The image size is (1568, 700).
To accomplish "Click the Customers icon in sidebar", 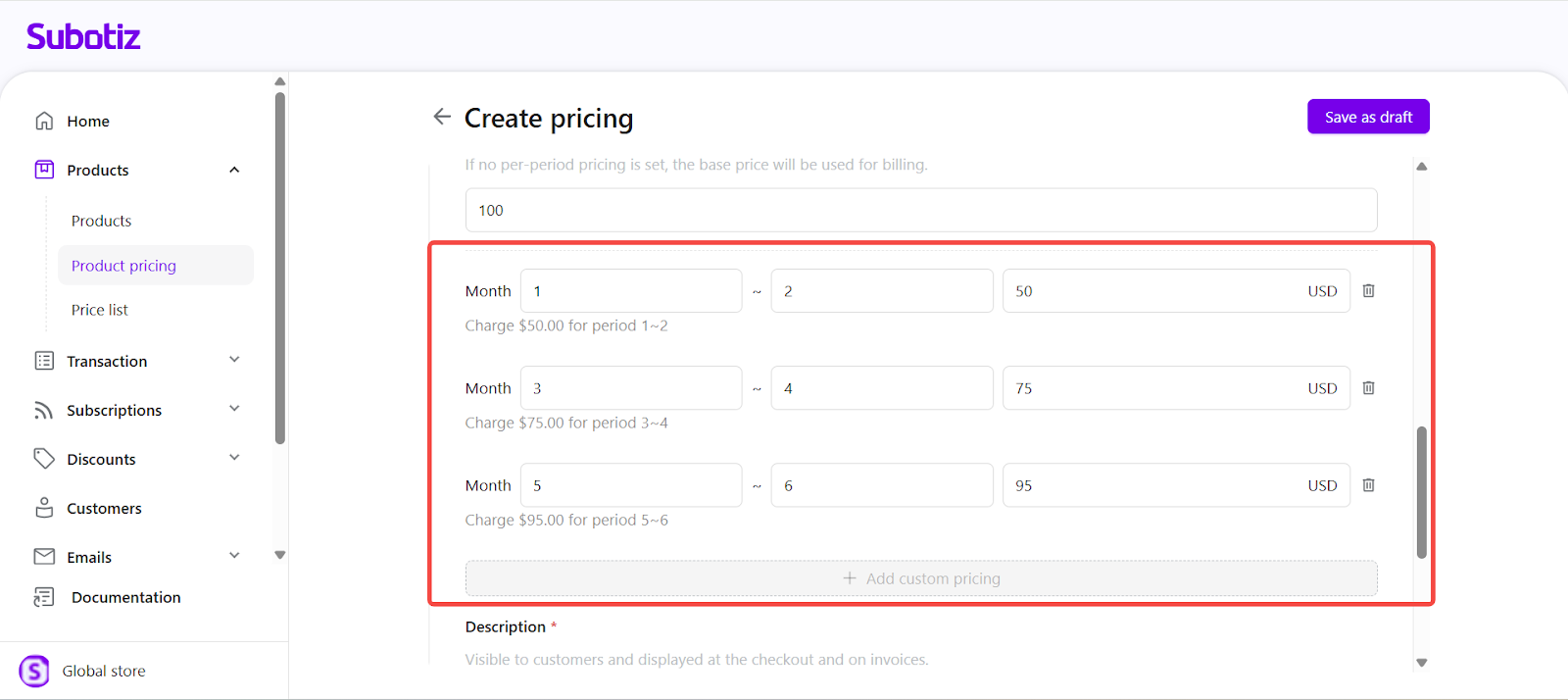I will [x=44, y=508].
